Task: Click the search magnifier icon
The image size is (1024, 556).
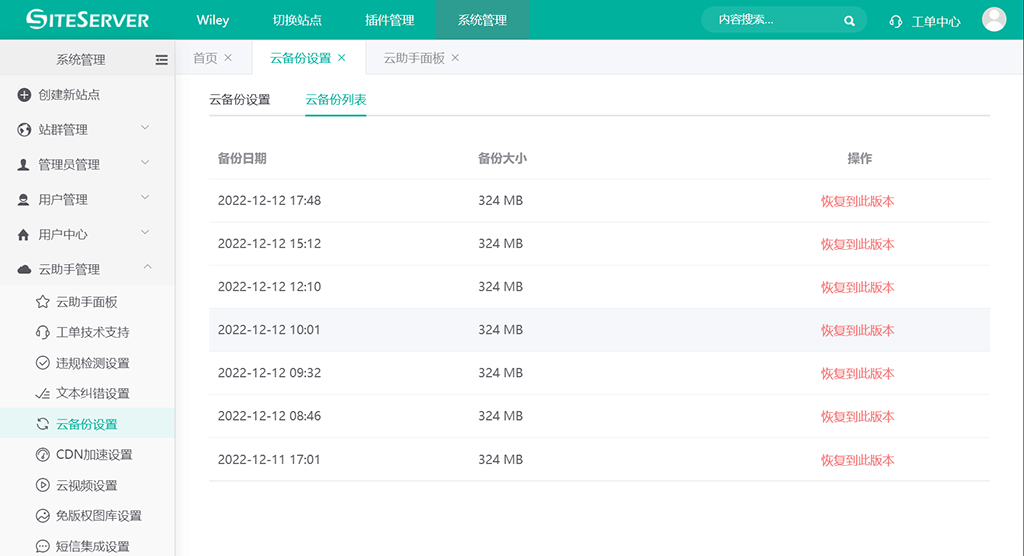Action: click(x=849, y=20)
